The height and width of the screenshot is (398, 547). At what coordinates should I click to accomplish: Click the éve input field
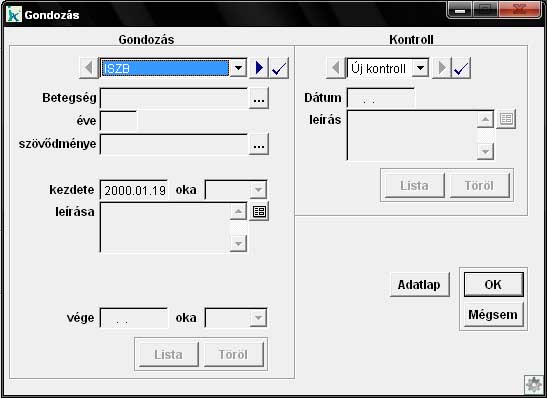[118, 121]
